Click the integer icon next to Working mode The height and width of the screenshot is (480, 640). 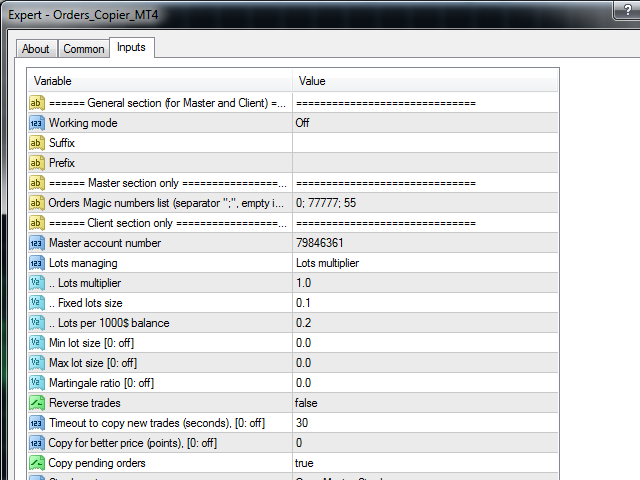(x=37, y=123)
